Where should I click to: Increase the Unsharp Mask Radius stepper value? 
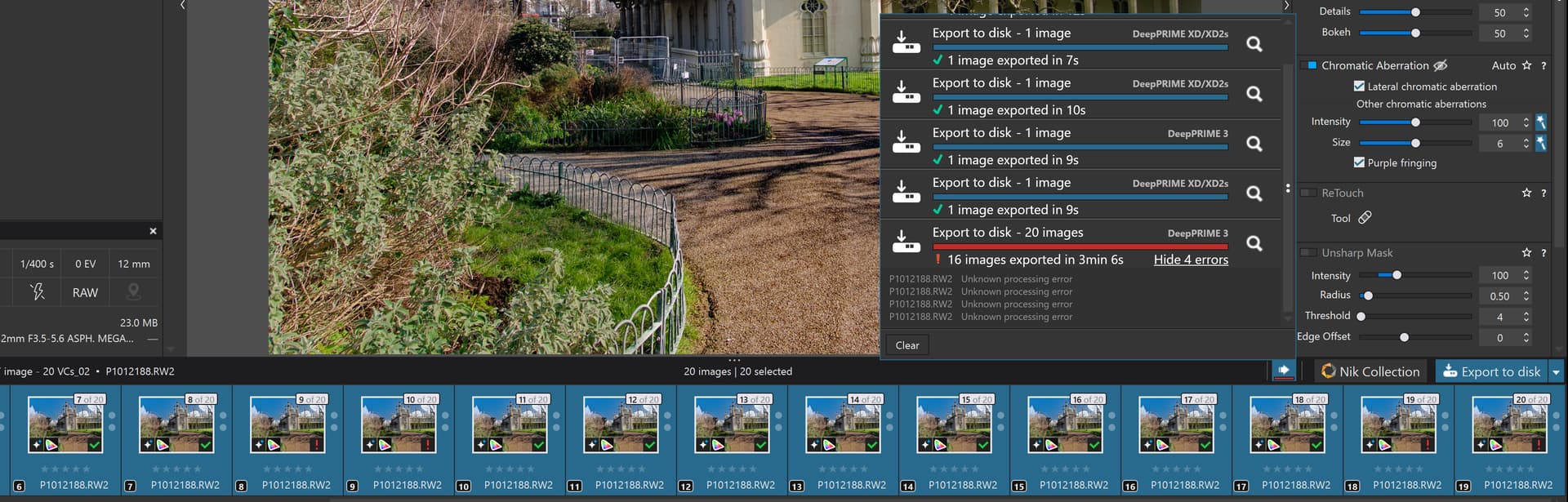[x=1526, y=292]
